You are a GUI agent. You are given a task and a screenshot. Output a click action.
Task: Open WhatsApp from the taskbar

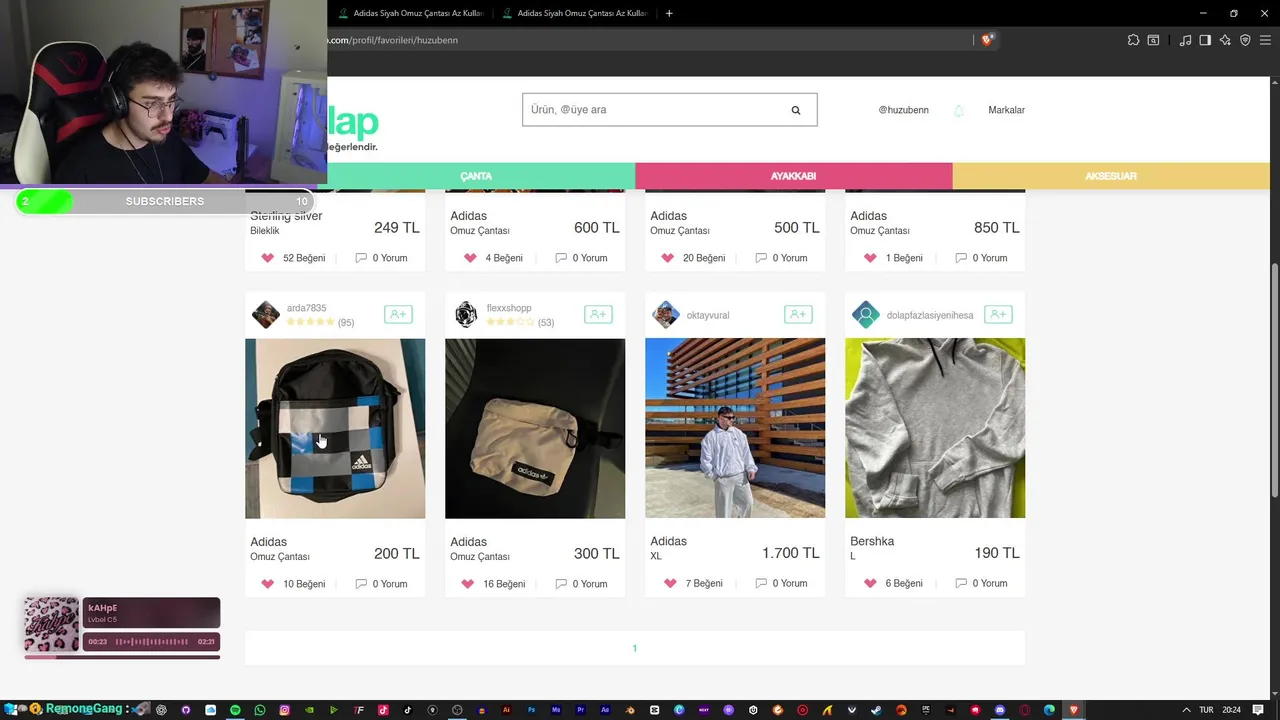tap(260, 710)
